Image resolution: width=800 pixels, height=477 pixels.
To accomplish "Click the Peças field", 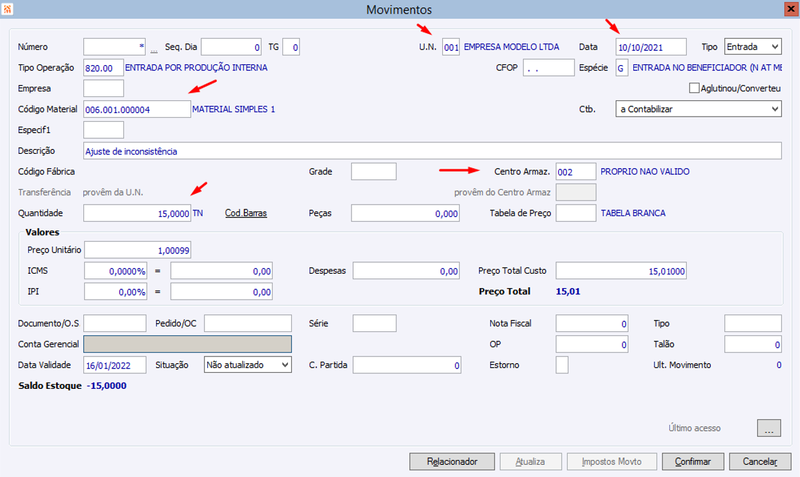I will click(405, 213).
